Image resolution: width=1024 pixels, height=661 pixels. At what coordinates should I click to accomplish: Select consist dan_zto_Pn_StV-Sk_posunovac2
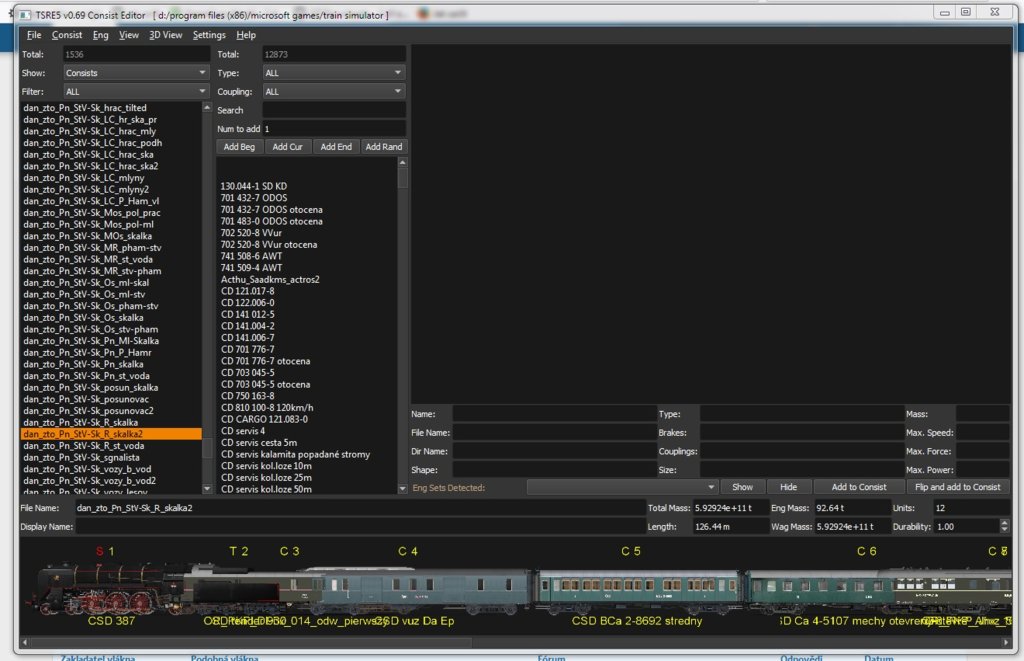tap(88, 411)
